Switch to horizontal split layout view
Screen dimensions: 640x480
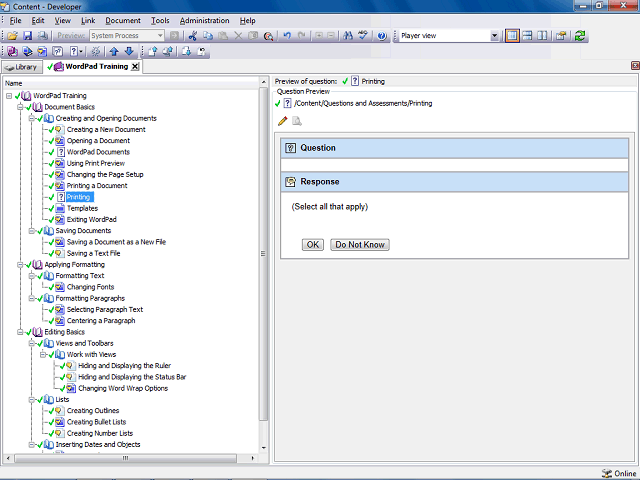click(x=527, y=36)
